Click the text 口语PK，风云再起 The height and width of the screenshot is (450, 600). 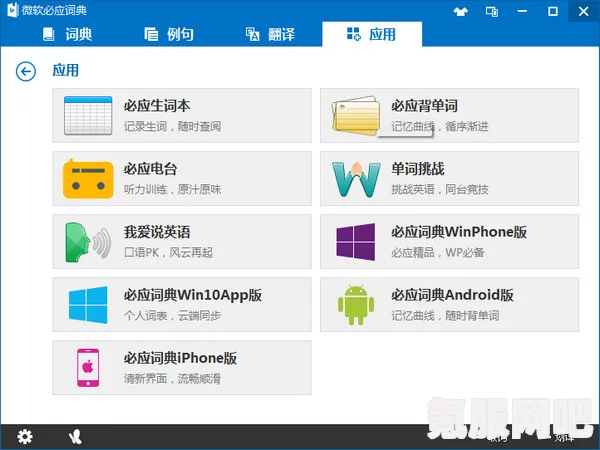(168, 253)
